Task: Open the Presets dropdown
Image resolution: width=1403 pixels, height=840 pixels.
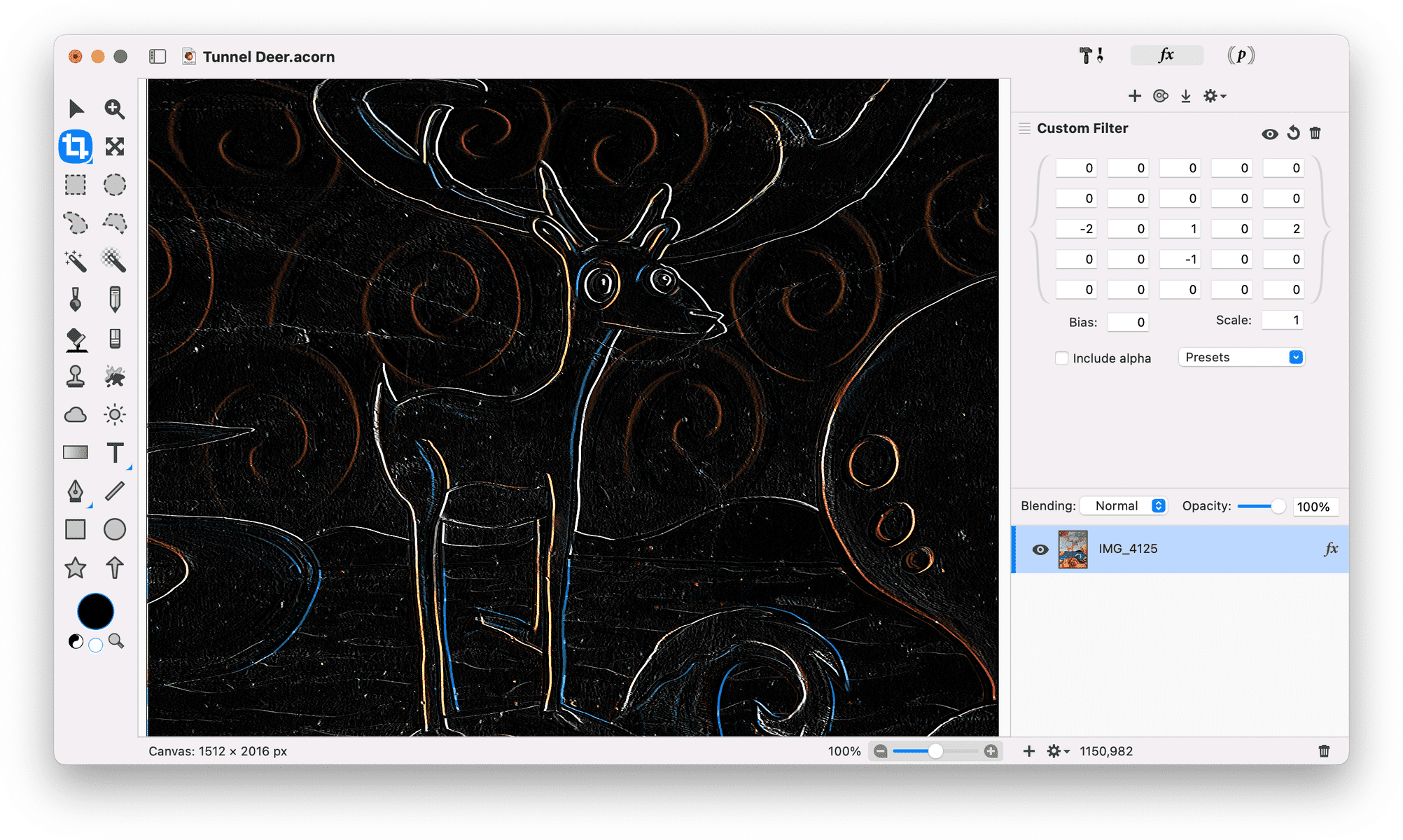Action: [x=1241, y=357]
